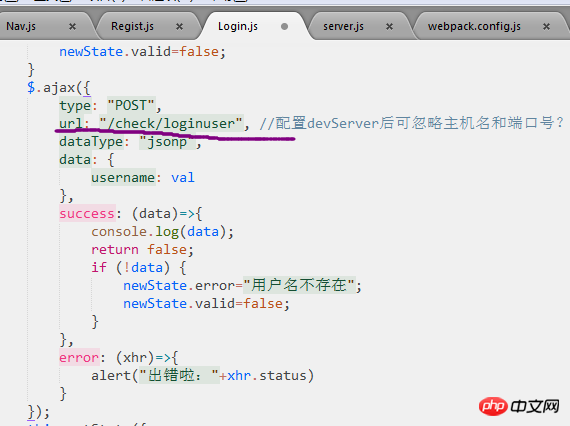Viewport: 570px width, 426px height.
Task: Click the "用户名不存在" error string
Action: tap(299, 285)
